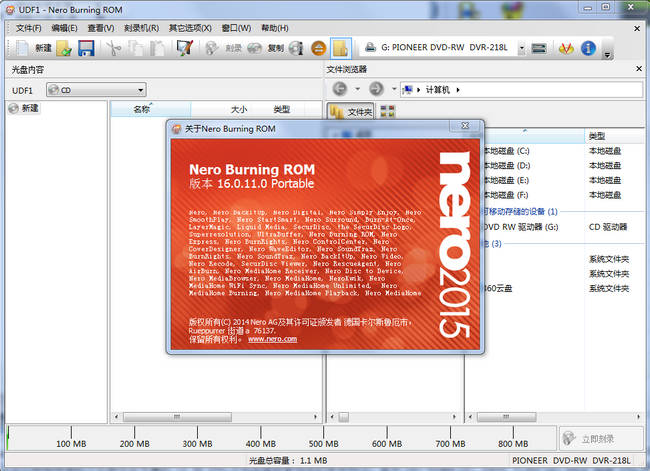
Task: Open the 帮助(H) menu
Action: point(274,28)
